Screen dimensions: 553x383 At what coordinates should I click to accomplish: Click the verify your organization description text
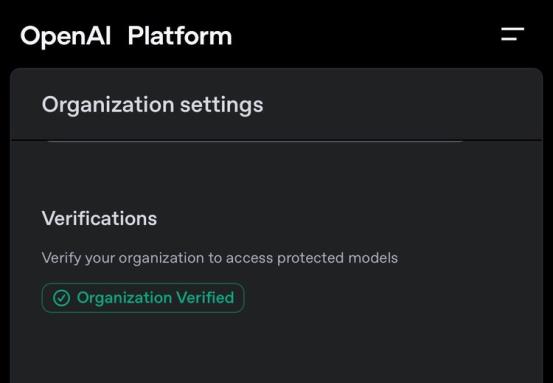[x=220, y=258]
